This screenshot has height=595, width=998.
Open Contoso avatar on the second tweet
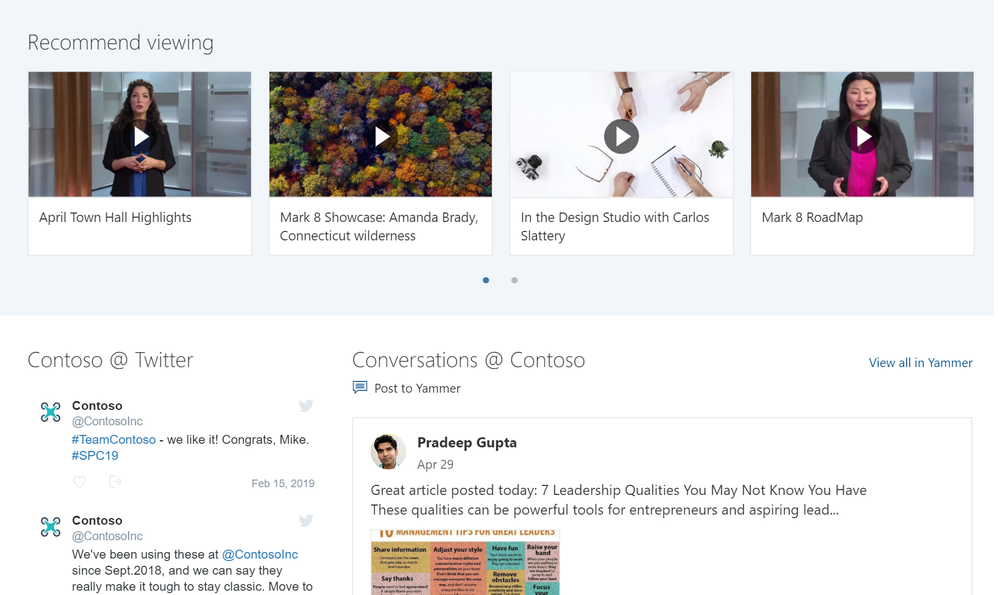tap(51, 527)
